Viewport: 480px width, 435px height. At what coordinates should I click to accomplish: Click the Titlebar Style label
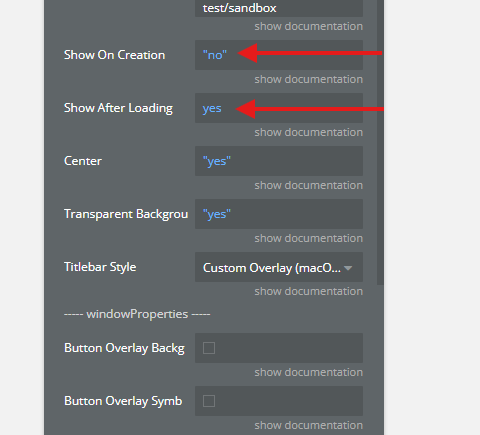[x=100, y=267]
